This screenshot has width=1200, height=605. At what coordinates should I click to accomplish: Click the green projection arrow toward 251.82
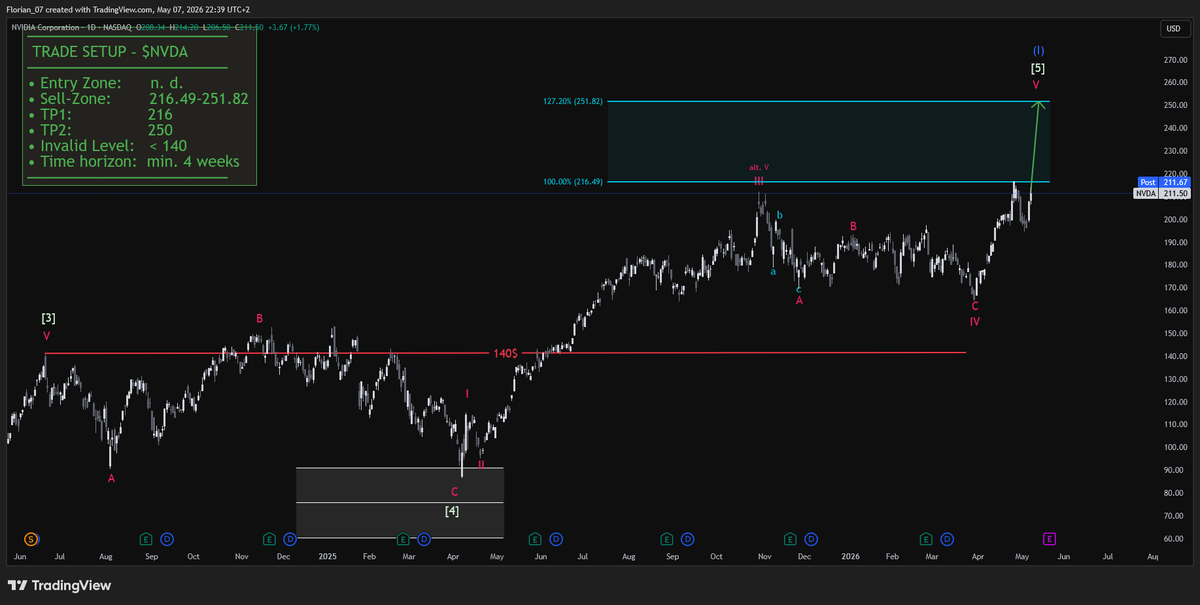click(1035, 143)
